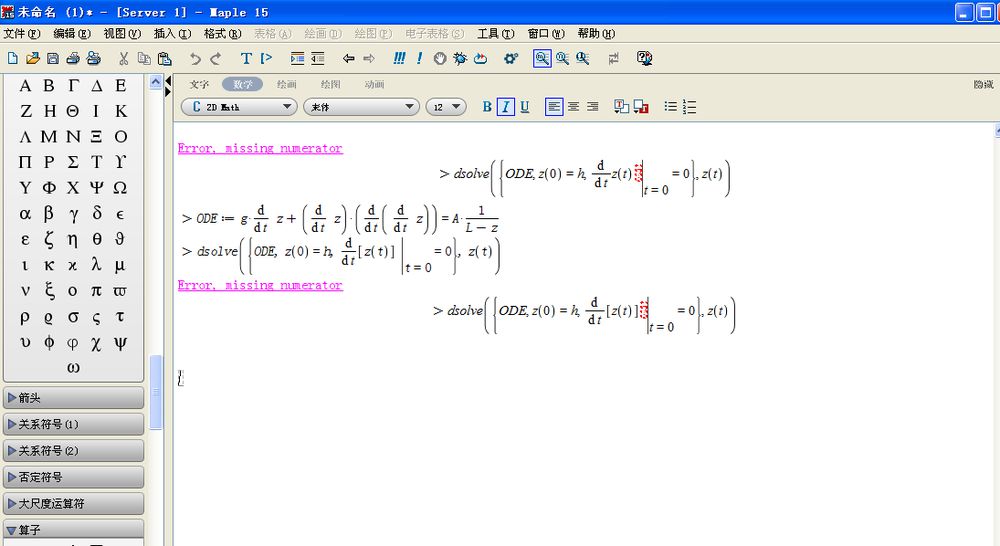Viewport: 1000px width, 546px height.
Task: Open the 编辑 menu
Action: 72,34
